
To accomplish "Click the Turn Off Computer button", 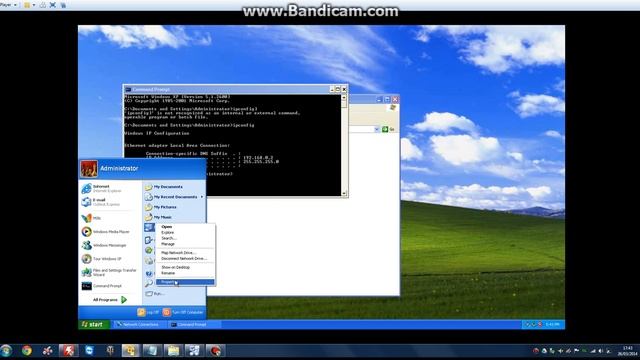I will point(183,312).
